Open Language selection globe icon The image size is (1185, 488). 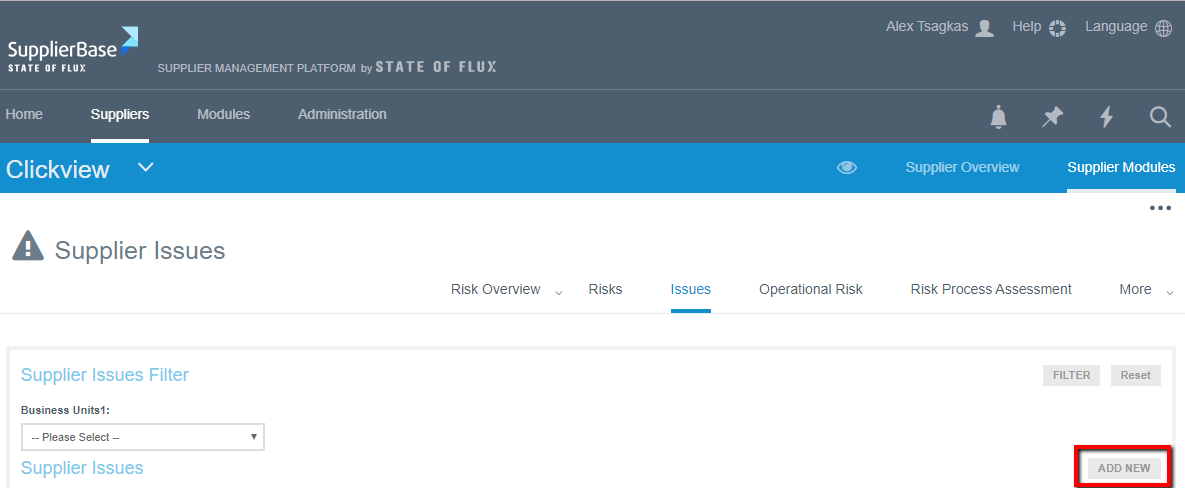(x=1163, y=28)
